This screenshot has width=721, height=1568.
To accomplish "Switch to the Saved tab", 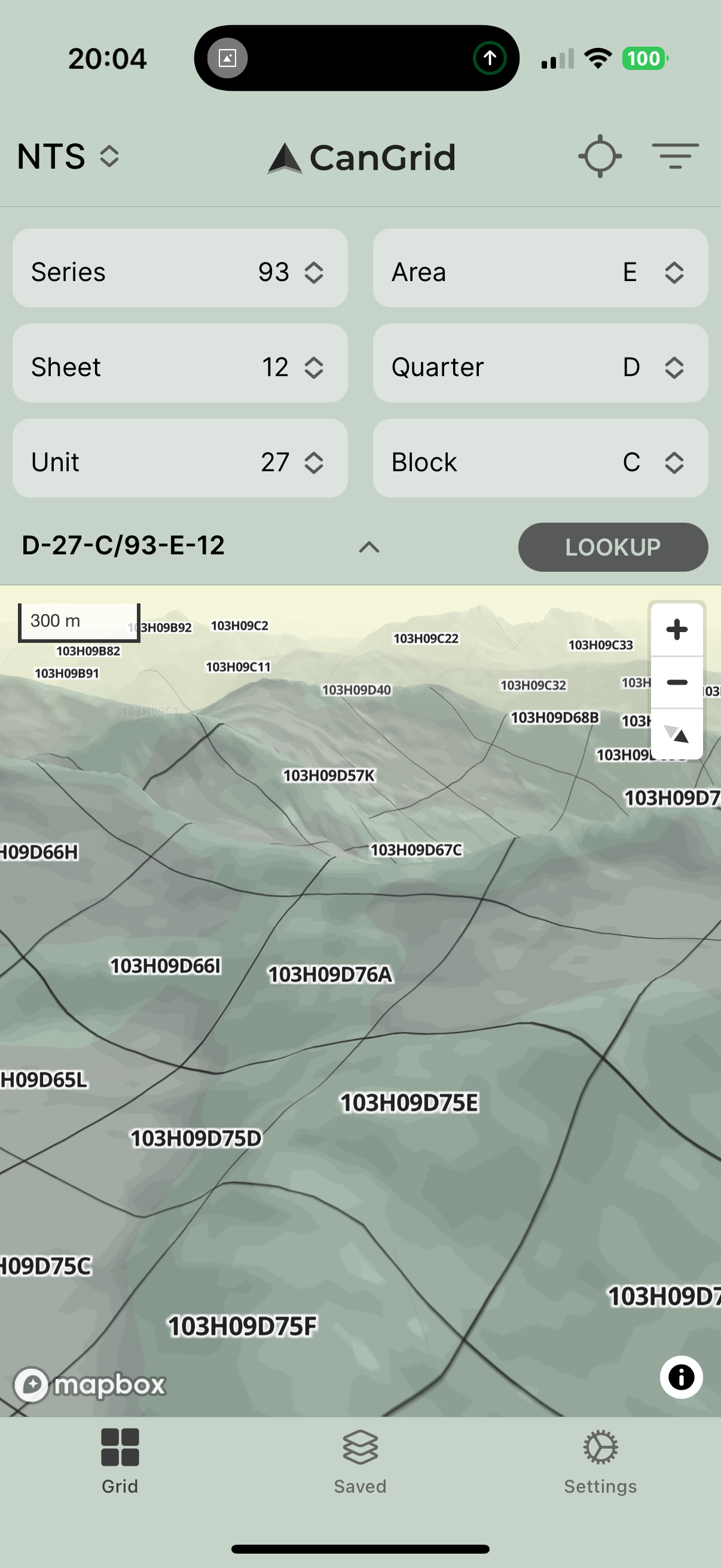I will (x=360, y=1462).
